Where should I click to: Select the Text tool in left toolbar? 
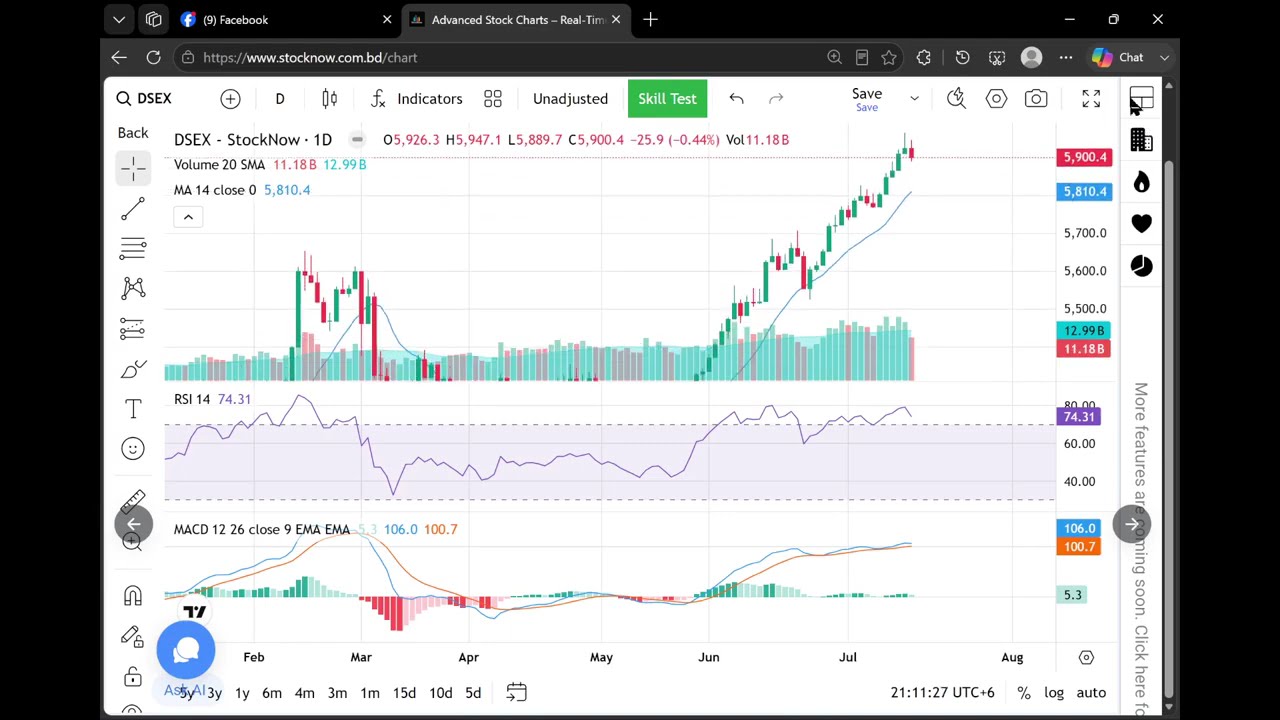(x=133, y=408)
